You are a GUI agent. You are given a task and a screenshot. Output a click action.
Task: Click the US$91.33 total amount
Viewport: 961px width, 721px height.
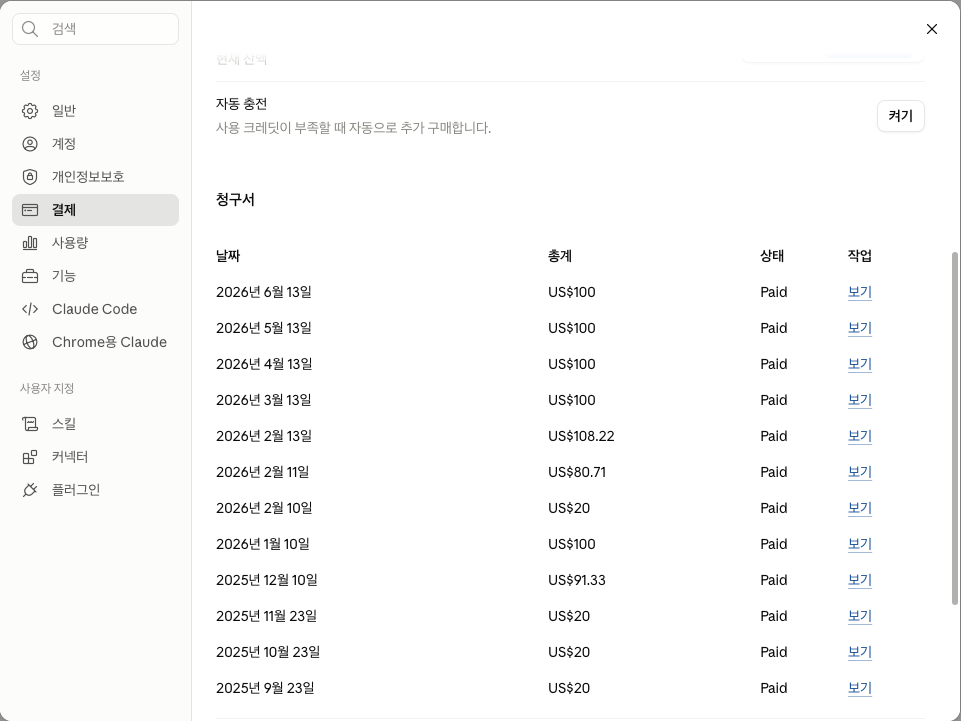[x=577, y=580]
